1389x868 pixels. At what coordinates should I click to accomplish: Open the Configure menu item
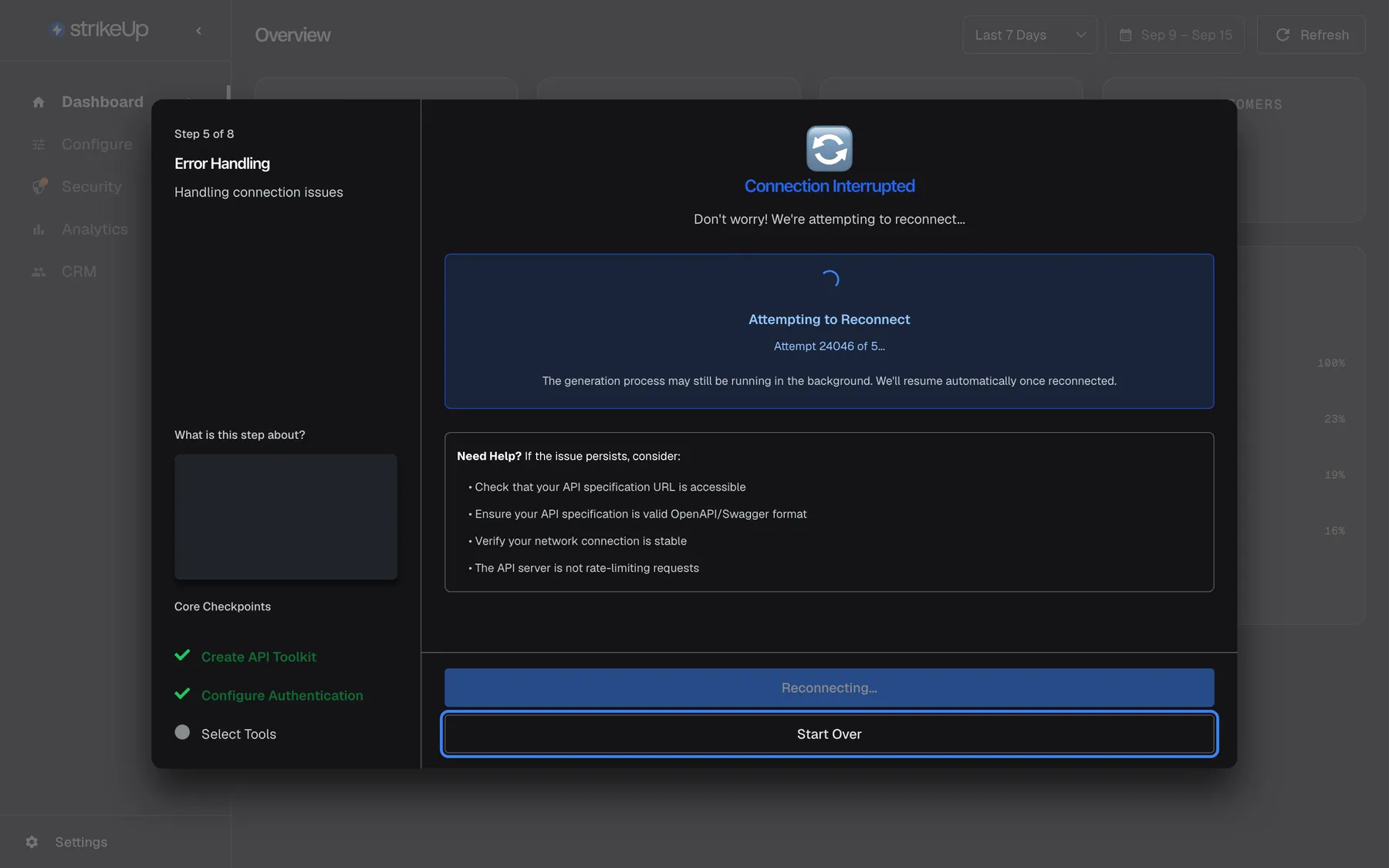tap(97, 144)
